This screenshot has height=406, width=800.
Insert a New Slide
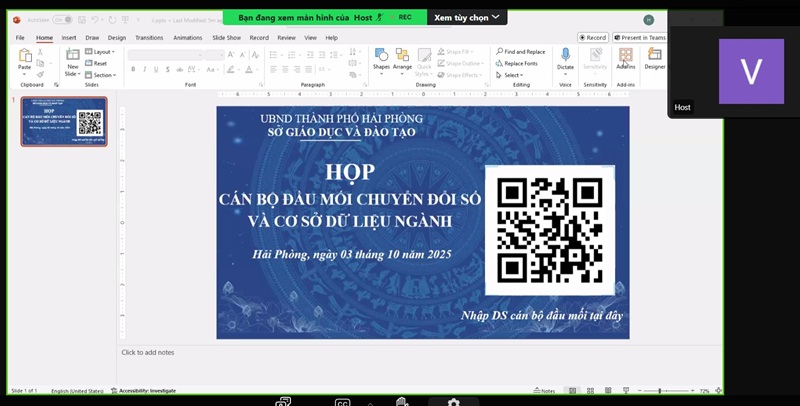click(x=73, y=59)
